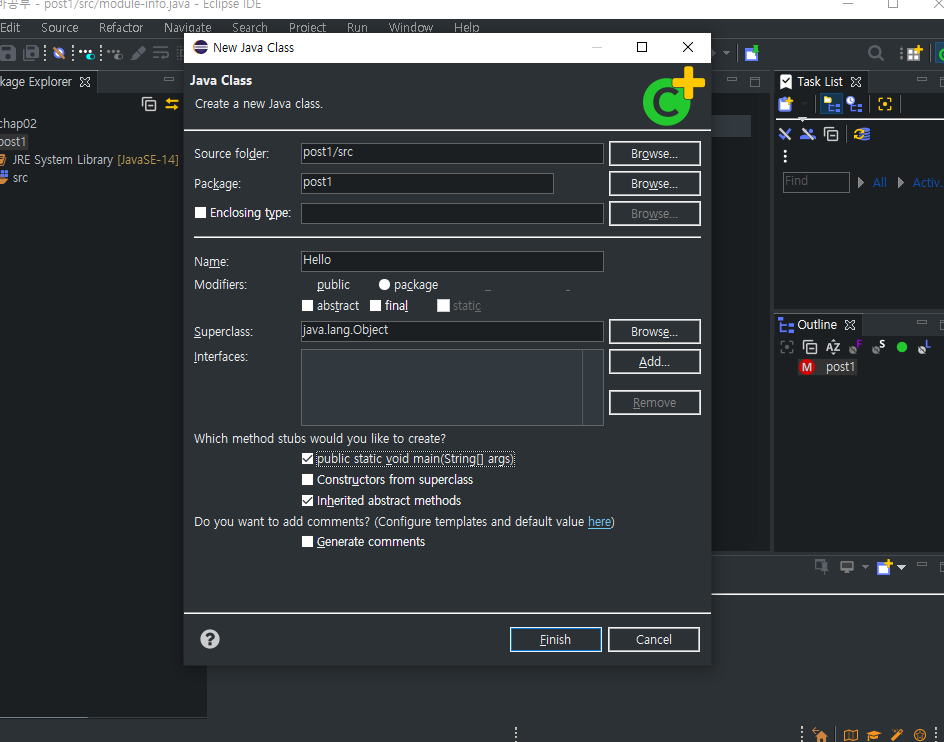Screen dimensions: 944x742
Task: Switch to the Task List tab
Action: [x=819, y=81]
